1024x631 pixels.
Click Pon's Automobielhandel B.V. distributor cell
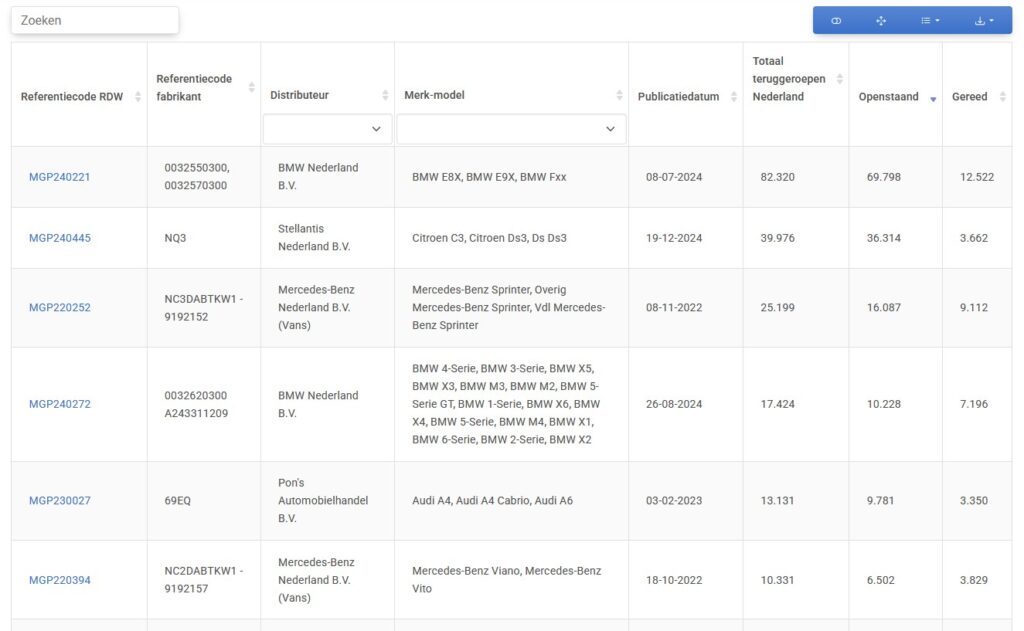pos(323,500)
